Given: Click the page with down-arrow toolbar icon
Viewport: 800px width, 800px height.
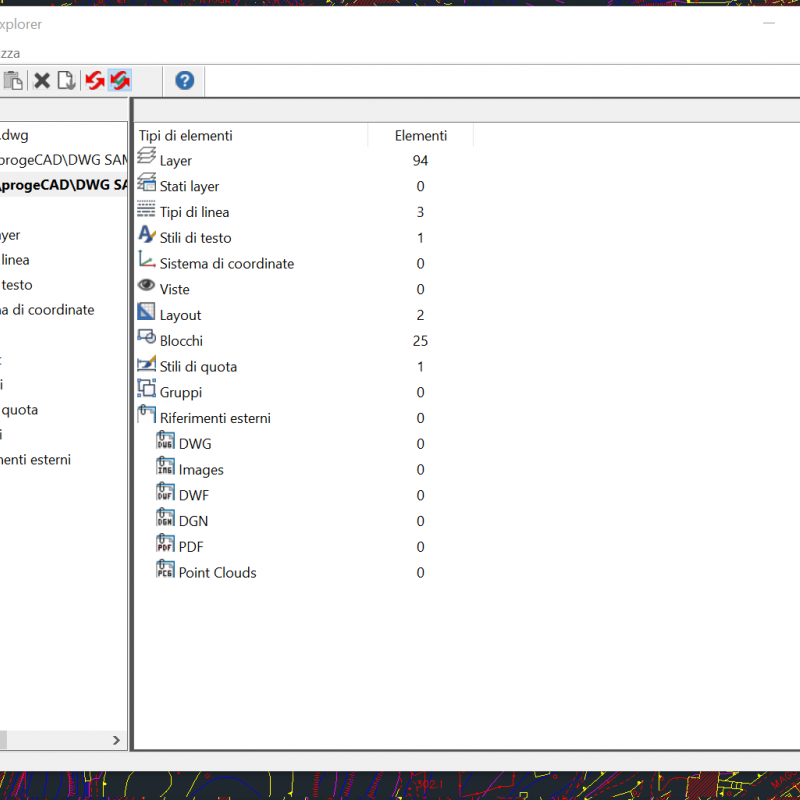Looking at the screenshot, I should point(66,81).
